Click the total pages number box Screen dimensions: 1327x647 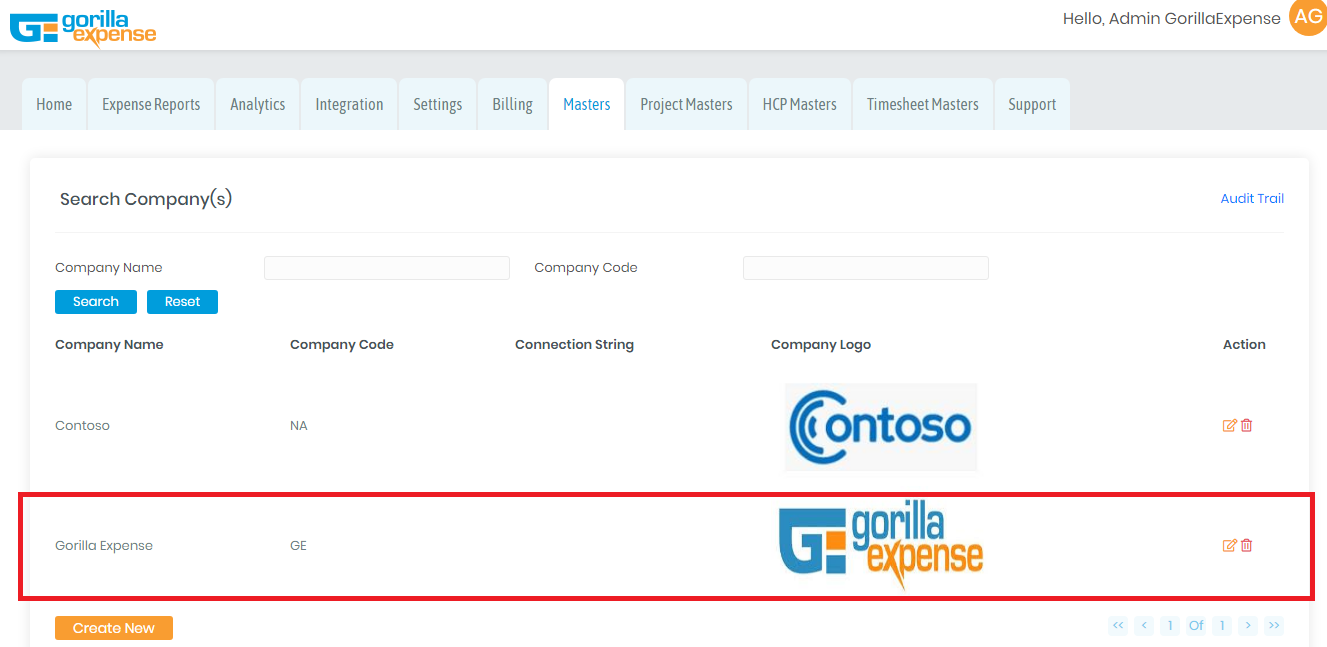pos(1221,626)
